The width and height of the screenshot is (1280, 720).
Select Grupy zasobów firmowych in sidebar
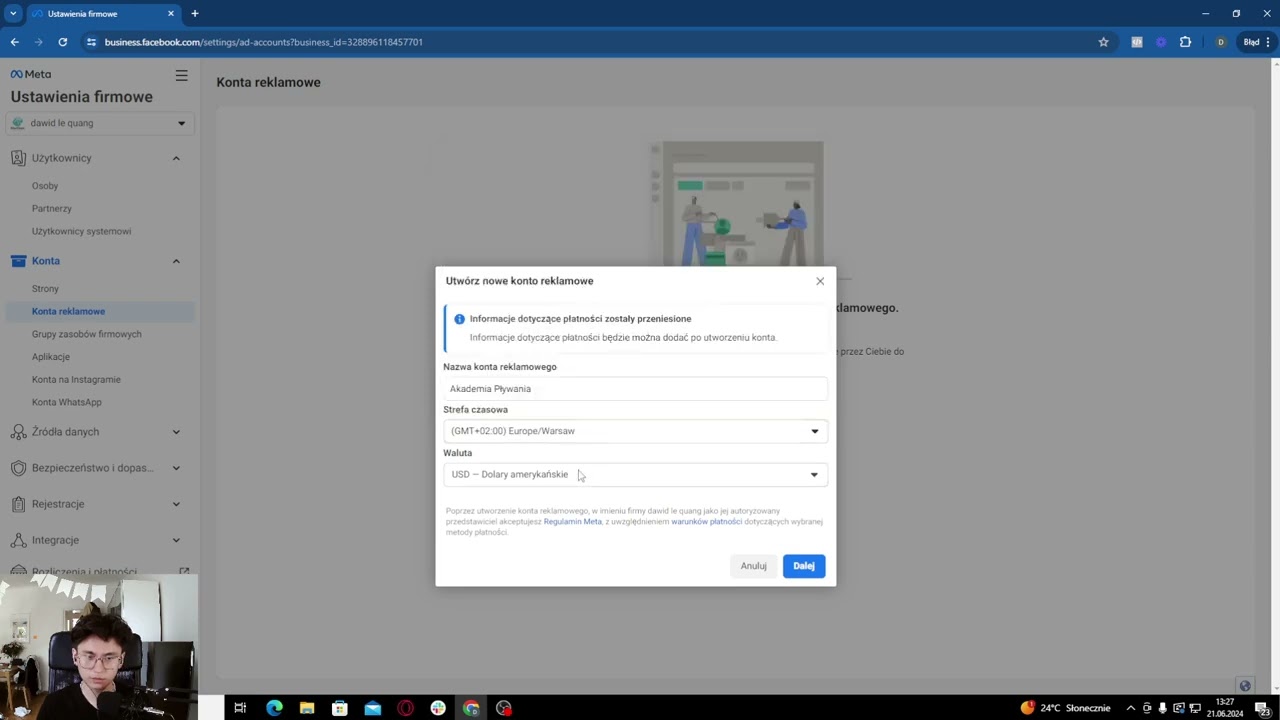pyautogui.click(x=86, y=334)
